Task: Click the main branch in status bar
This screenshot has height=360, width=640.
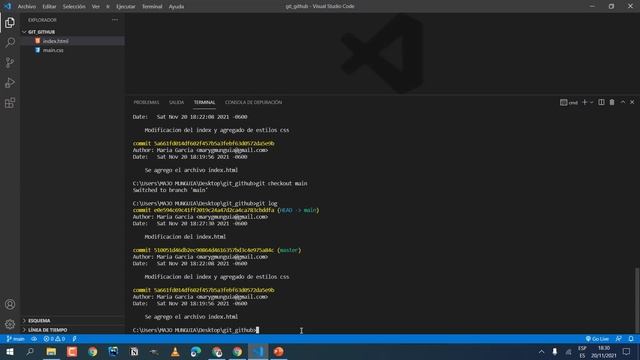Action: click(16, 339)
